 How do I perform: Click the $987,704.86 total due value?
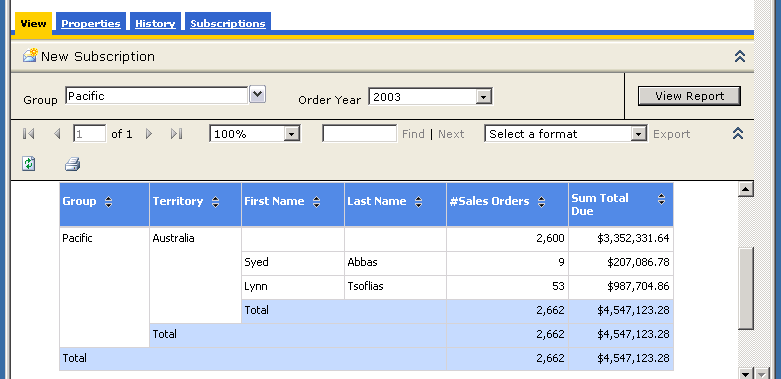point(639,286)
